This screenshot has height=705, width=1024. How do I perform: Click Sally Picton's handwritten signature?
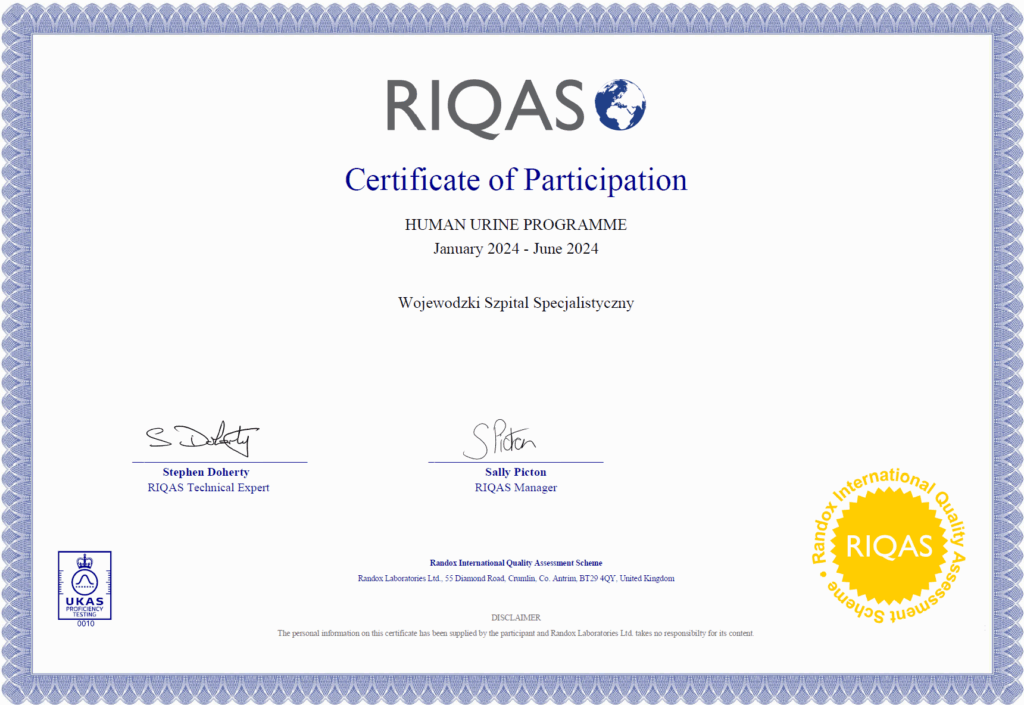499,438
